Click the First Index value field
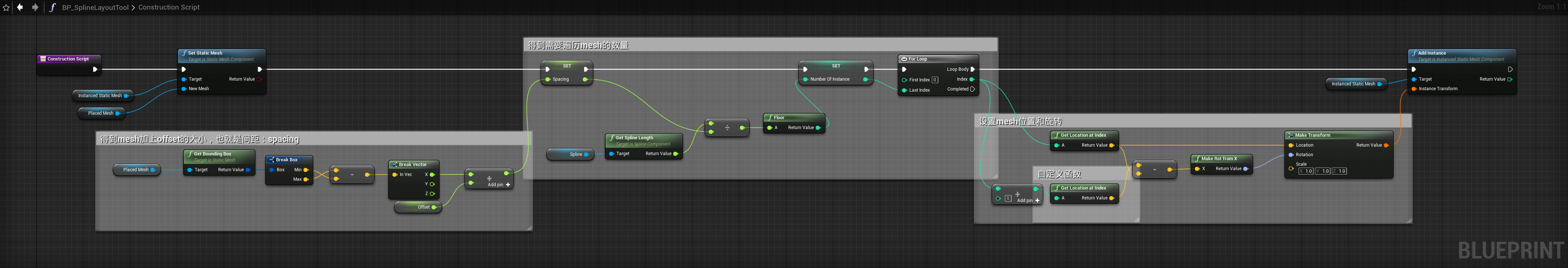1568x268 pixels. [935, 80]
